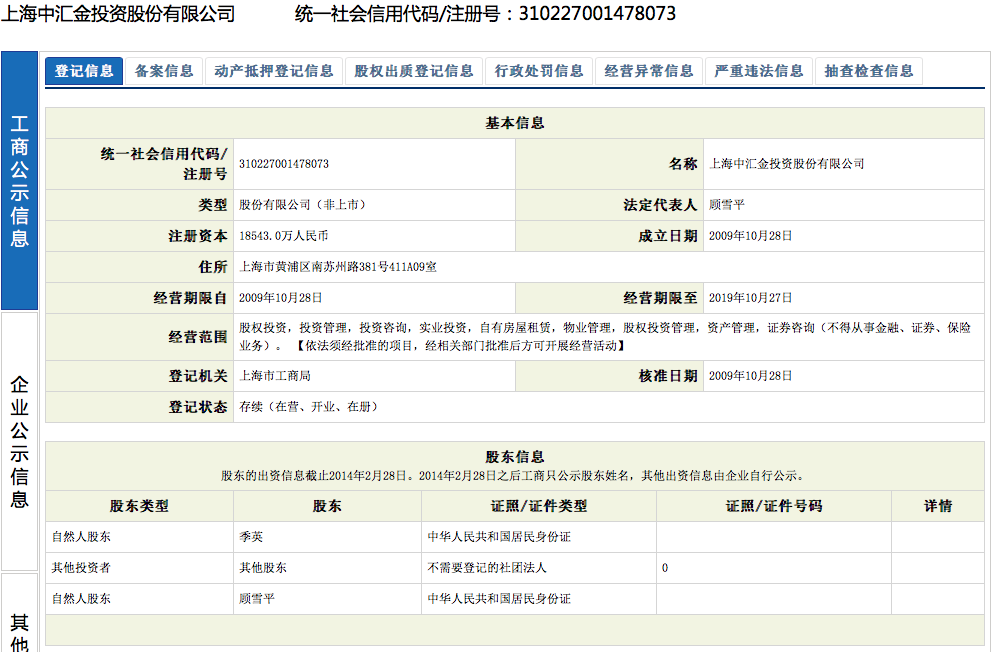Image resolution: width=993 pixels, height=652 pixels.
Task: Select the 工商公示信息 sidebar section
Action: click(x=20, y=181)
